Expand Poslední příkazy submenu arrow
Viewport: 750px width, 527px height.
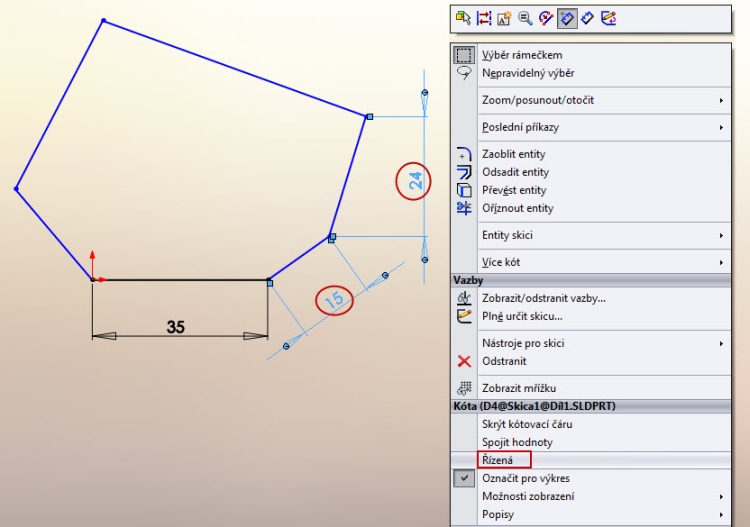721,128
